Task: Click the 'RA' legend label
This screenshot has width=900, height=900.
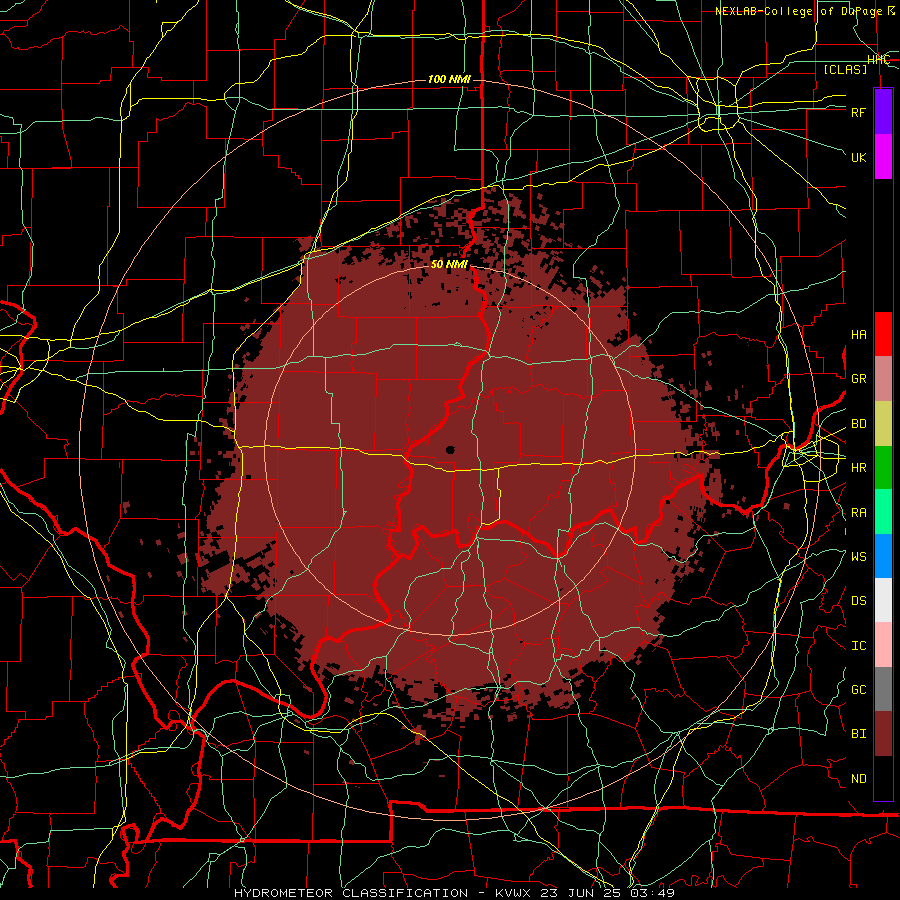Action: [858, 513]
